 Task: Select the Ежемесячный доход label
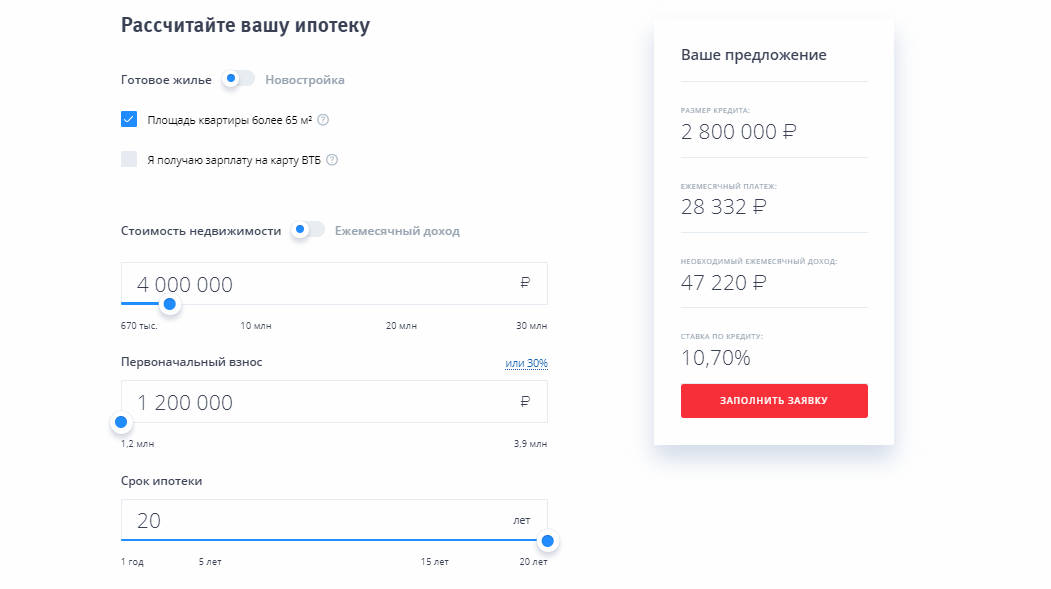(x=397, y=231)
